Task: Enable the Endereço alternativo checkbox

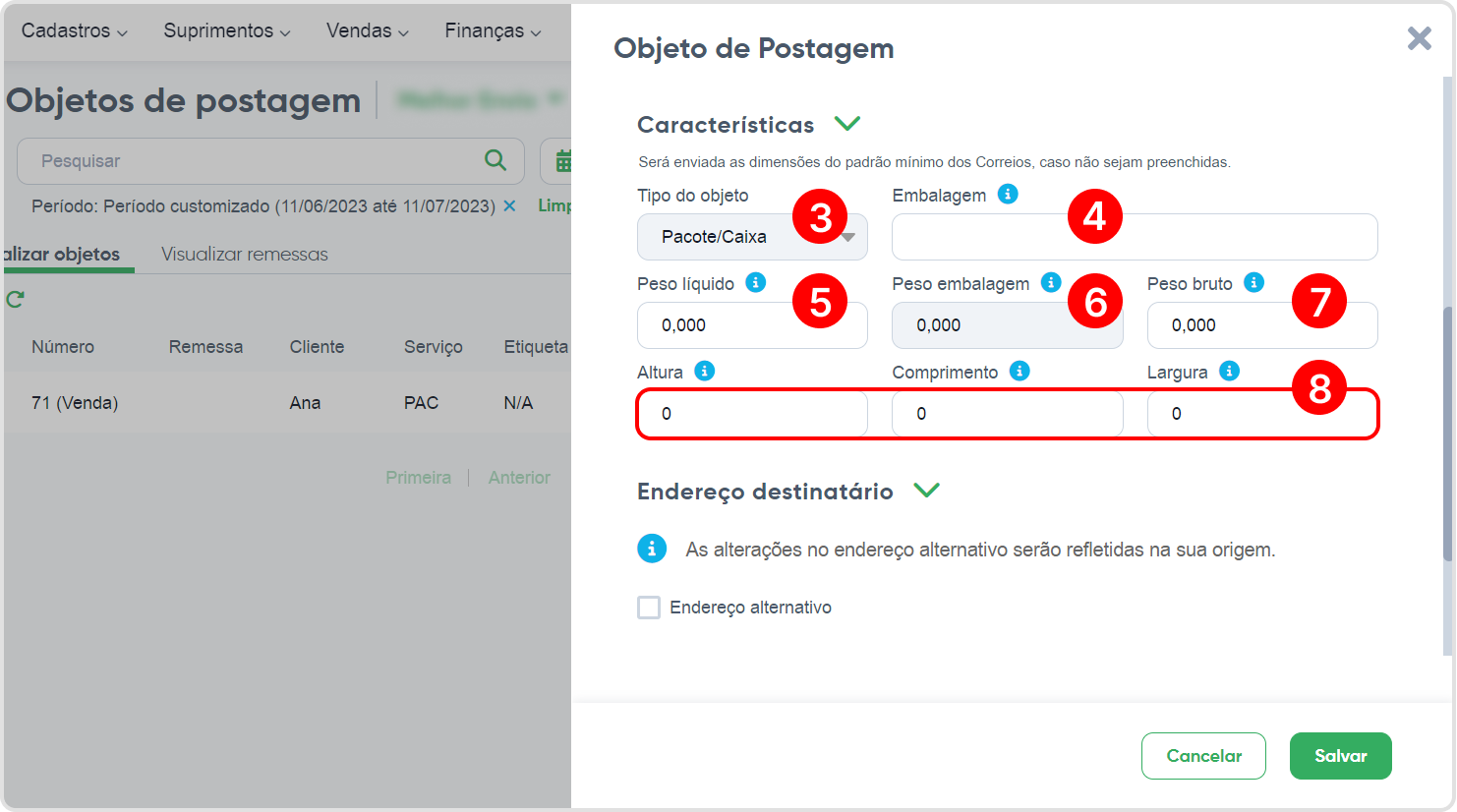Action: (x=649, y=608)
